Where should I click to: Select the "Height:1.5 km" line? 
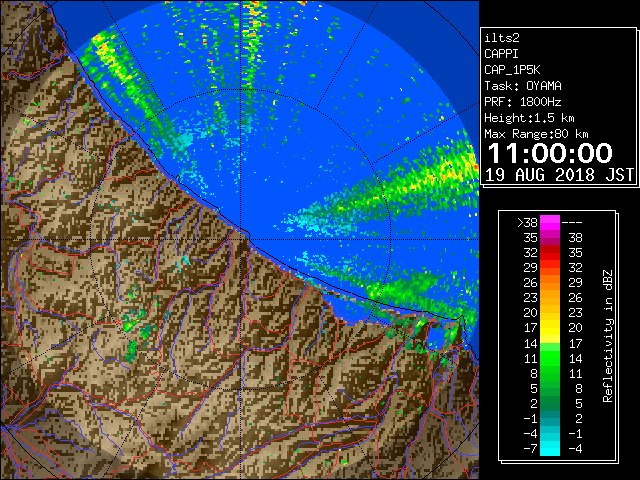[529, 118]
